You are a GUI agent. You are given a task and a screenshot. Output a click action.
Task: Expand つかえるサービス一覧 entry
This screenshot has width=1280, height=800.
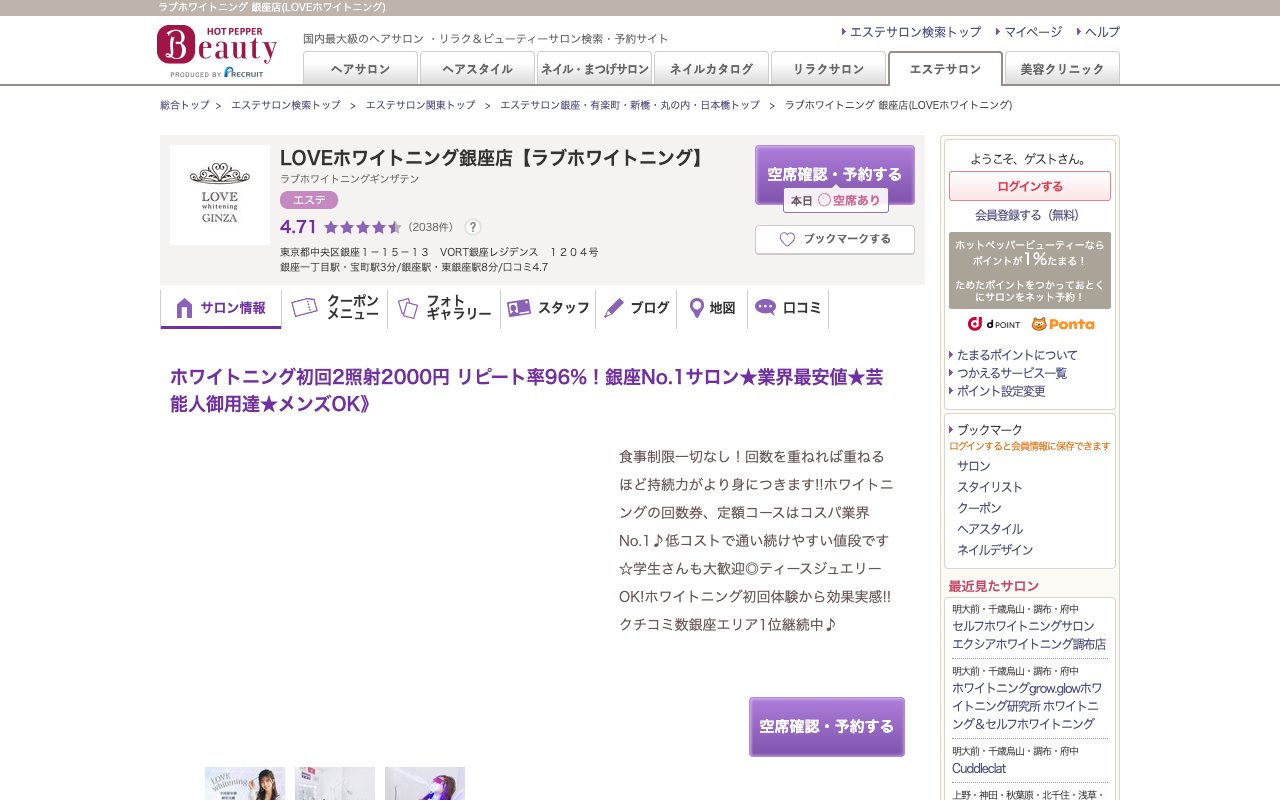tap(1010, 373)
